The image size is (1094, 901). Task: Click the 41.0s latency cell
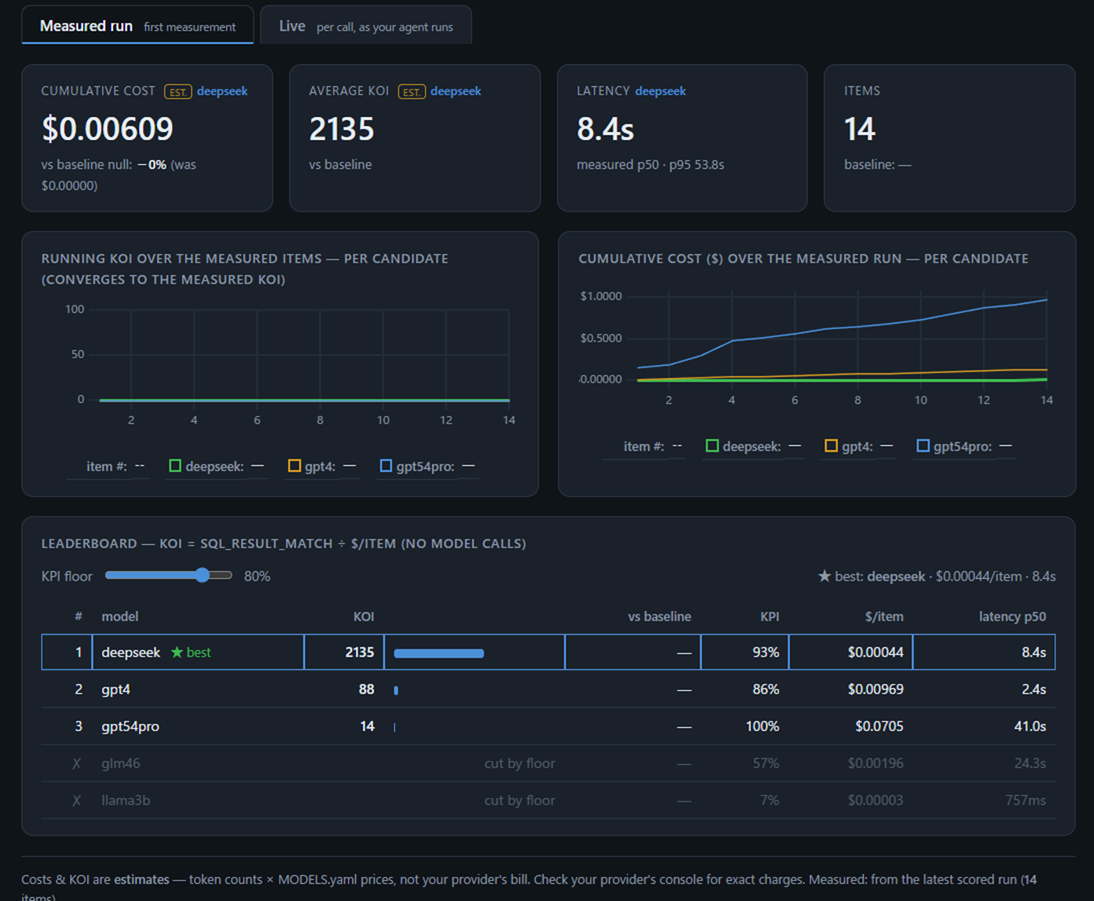point(1030,726)
